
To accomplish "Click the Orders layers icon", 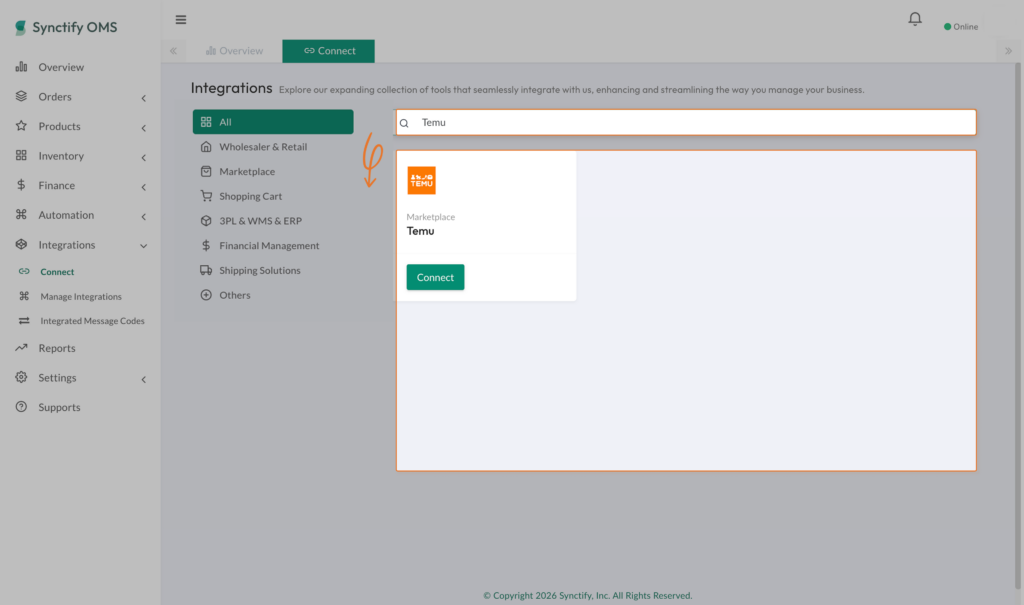I will click(x=22, y=96).
